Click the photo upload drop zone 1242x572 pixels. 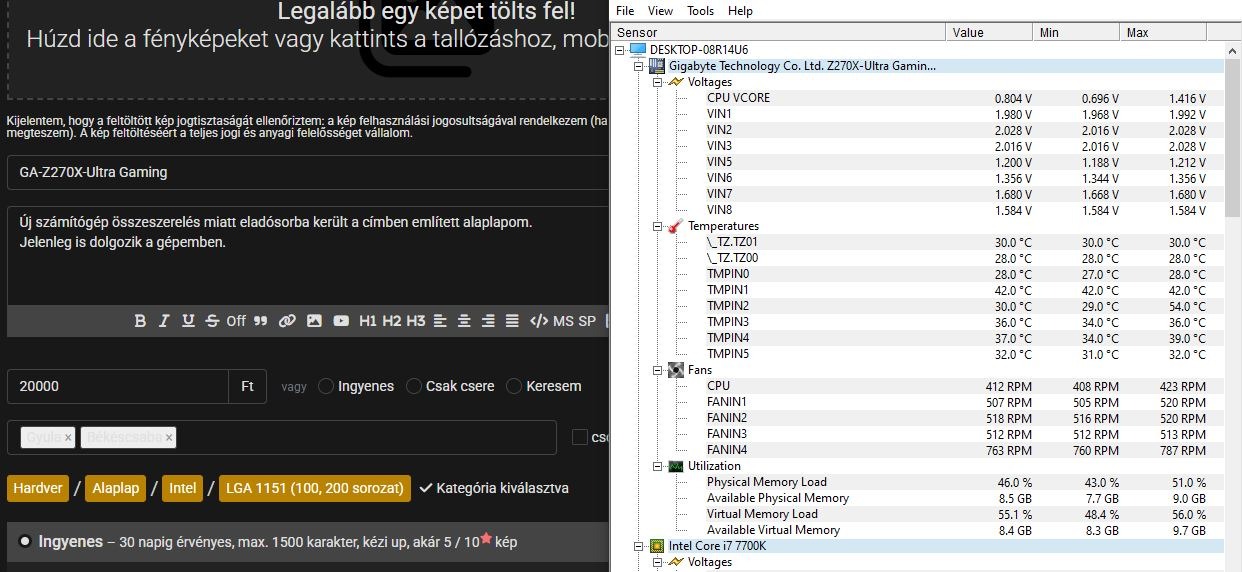308,48
